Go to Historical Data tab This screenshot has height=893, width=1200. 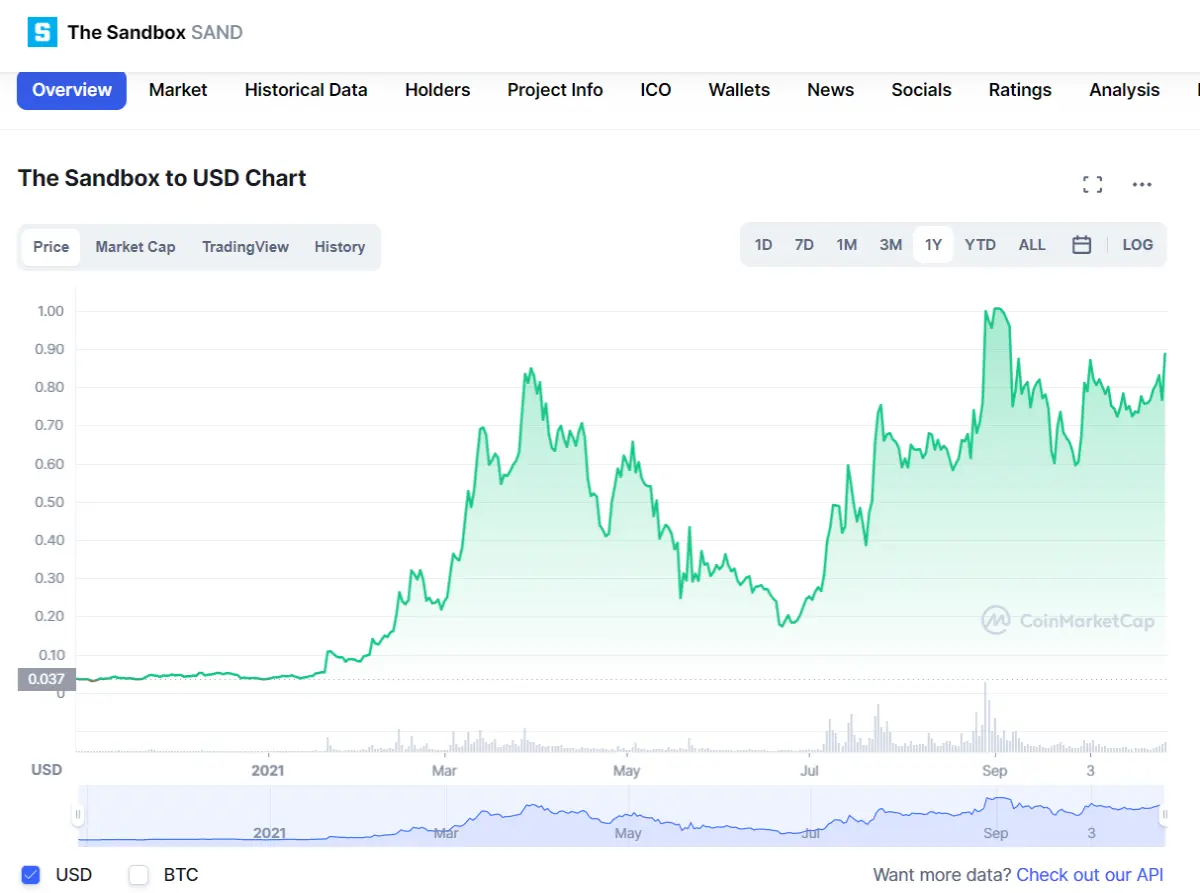coord(306,90)
